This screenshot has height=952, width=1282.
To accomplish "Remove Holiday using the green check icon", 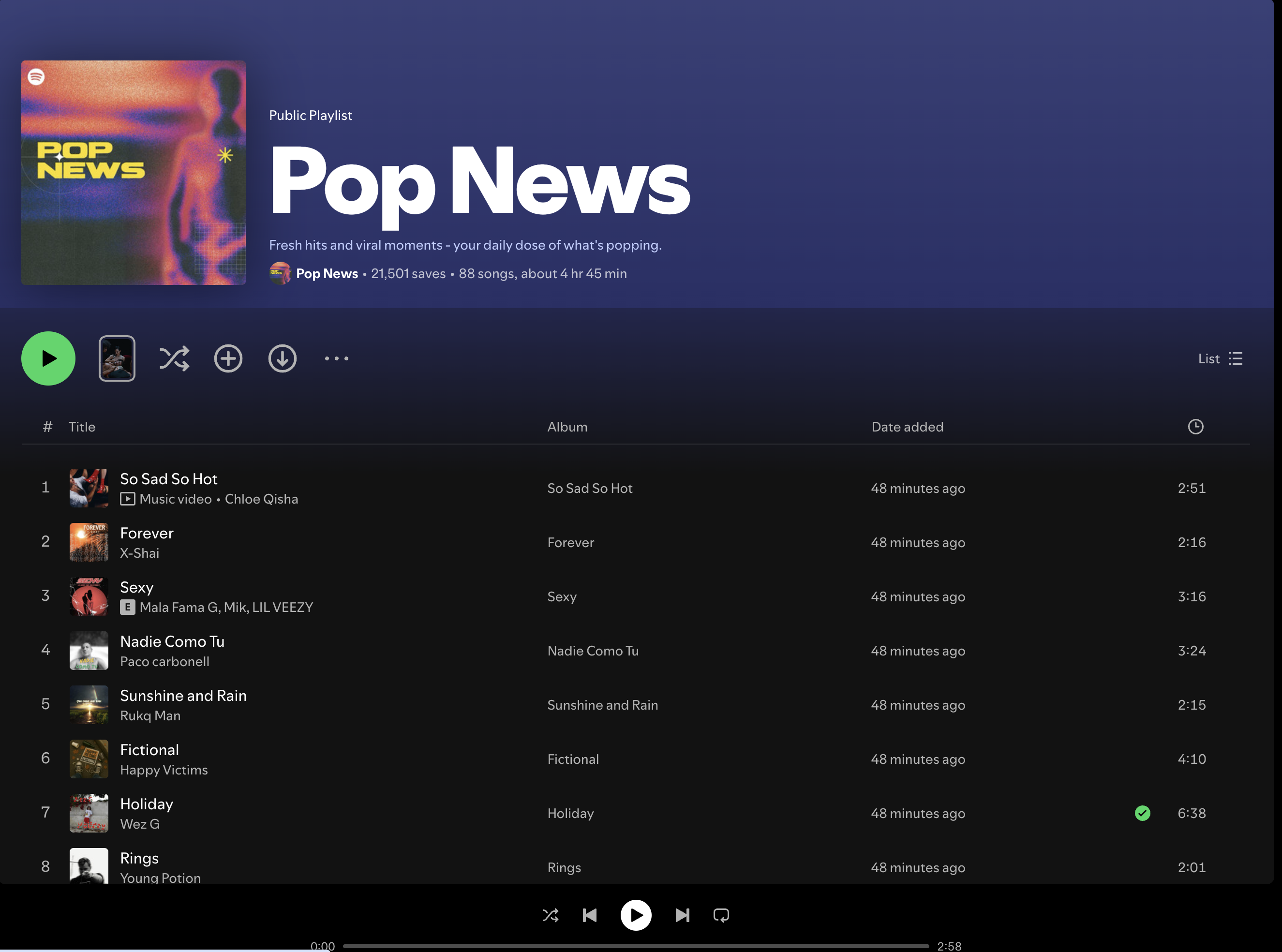I will coord(1142,813).
